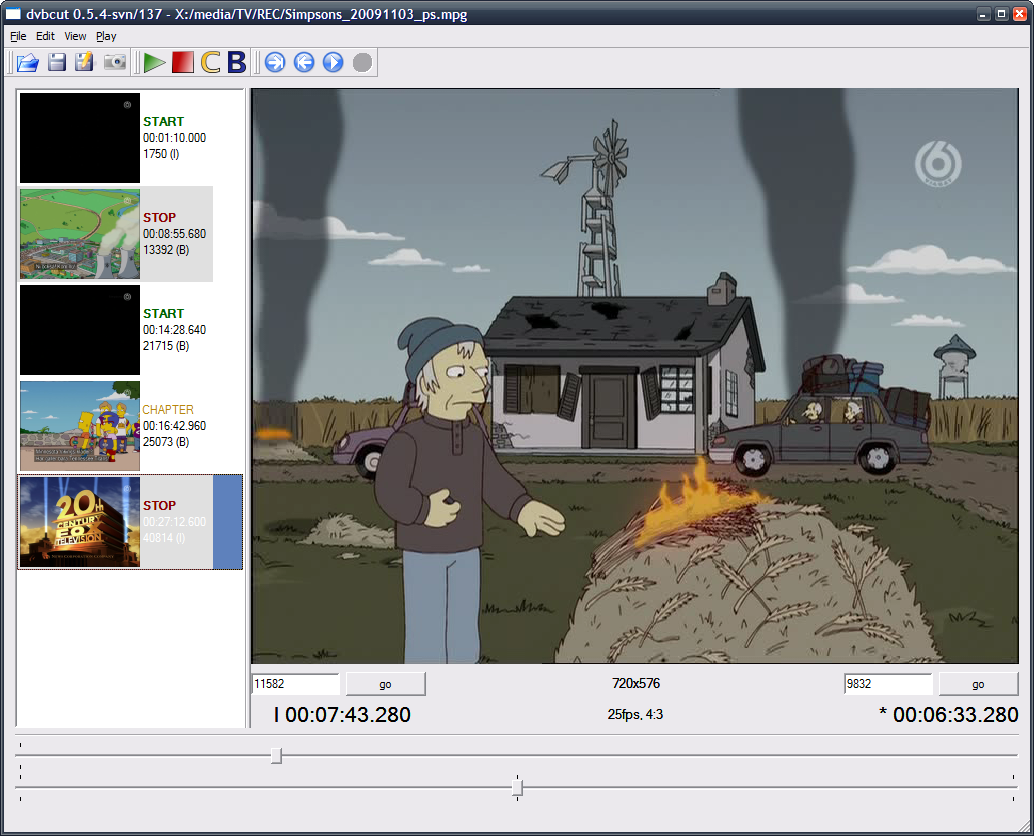Open the File menu

coord(18,36)
